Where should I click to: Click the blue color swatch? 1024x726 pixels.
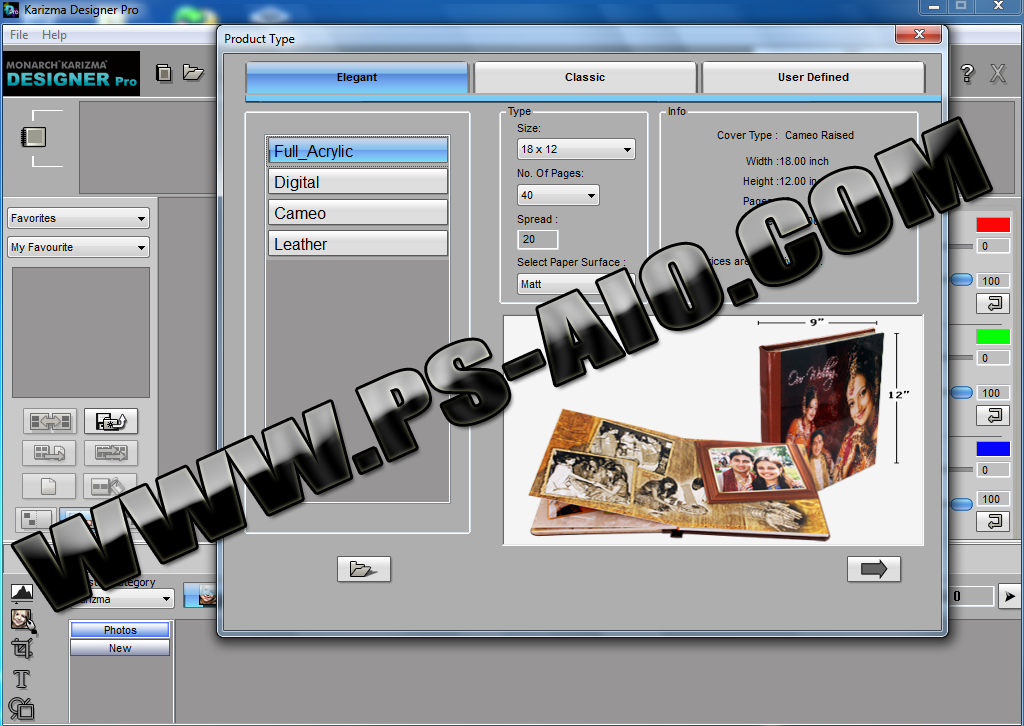(x=993, y=449)
